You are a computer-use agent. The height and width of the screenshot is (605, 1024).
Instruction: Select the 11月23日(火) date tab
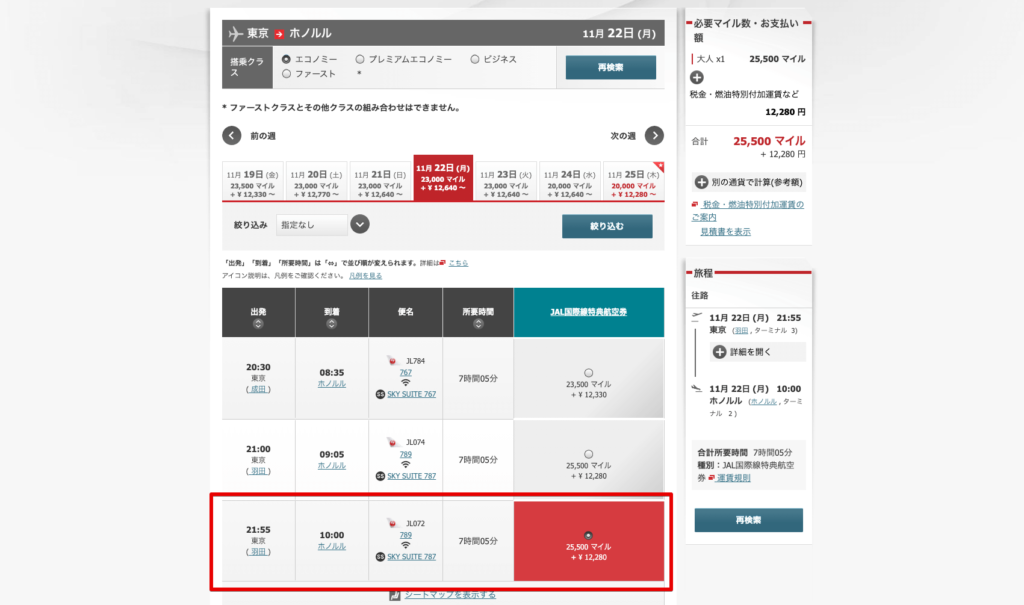pos(506,181)
